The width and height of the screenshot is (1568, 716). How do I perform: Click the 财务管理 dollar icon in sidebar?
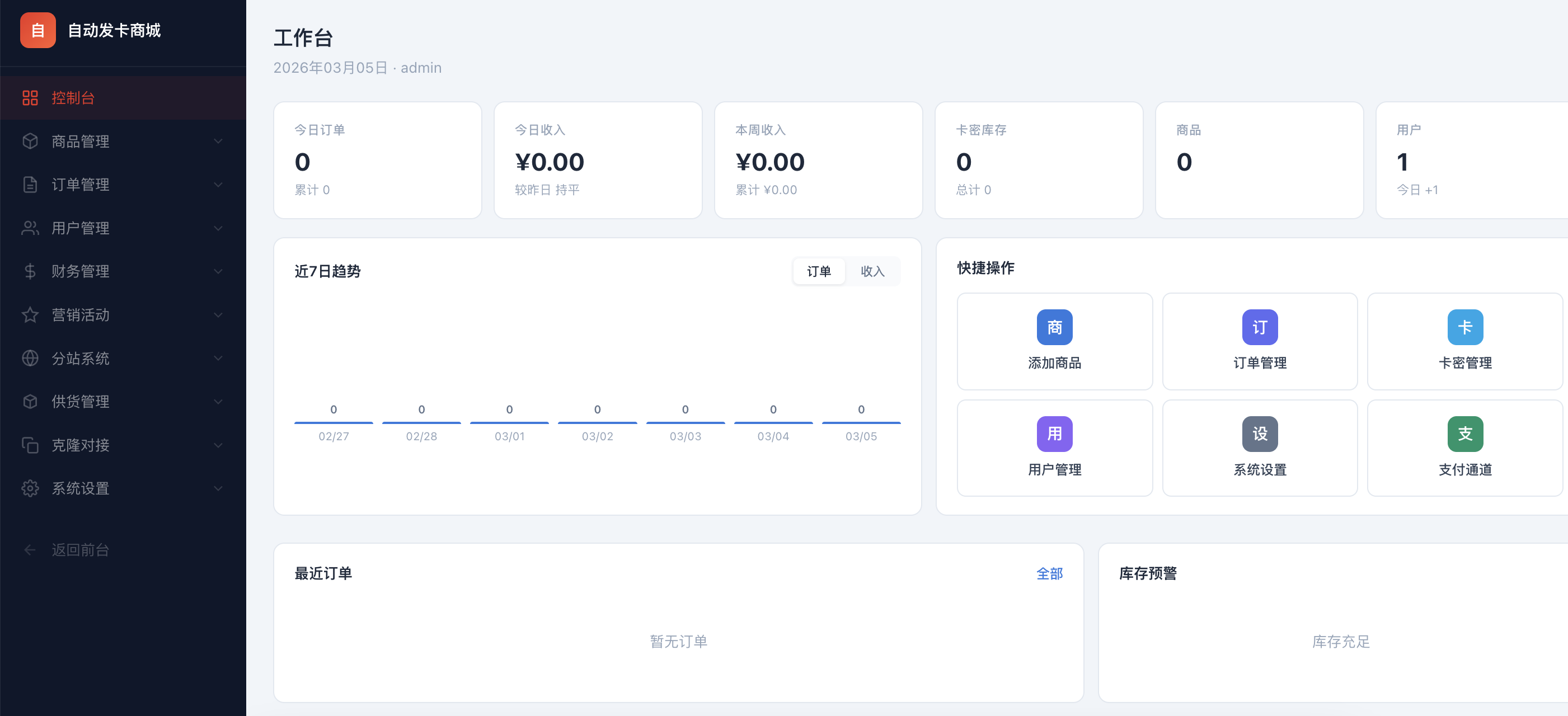point(30,271)
